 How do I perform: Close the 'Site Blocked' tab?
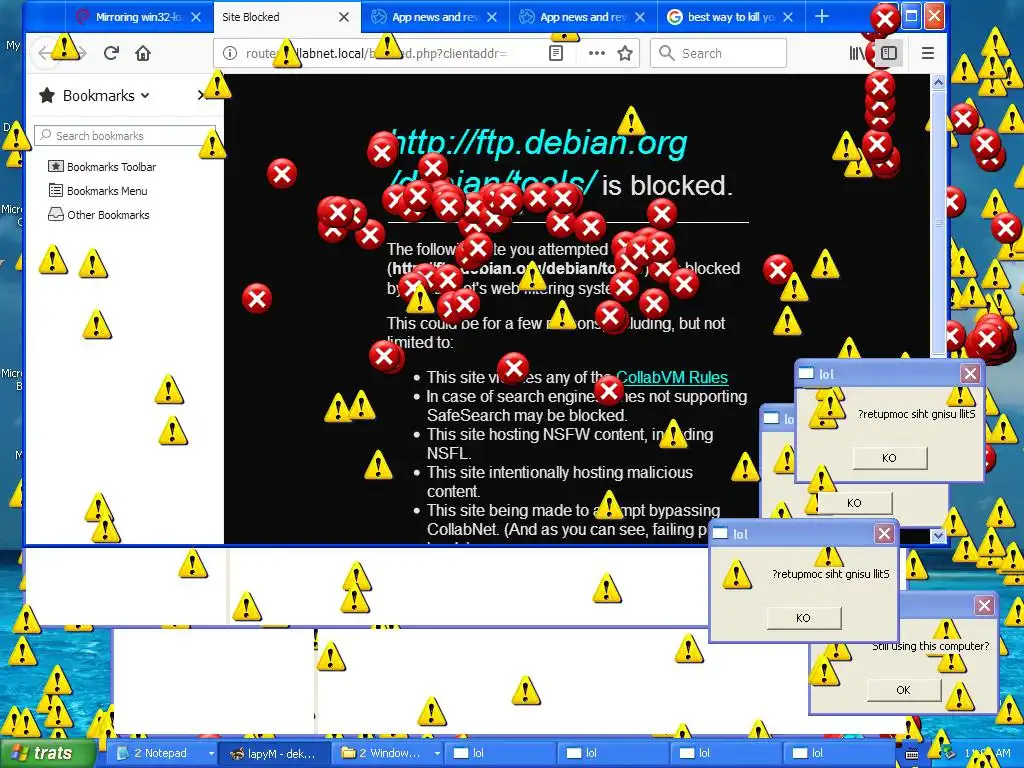tap(344, 17)
